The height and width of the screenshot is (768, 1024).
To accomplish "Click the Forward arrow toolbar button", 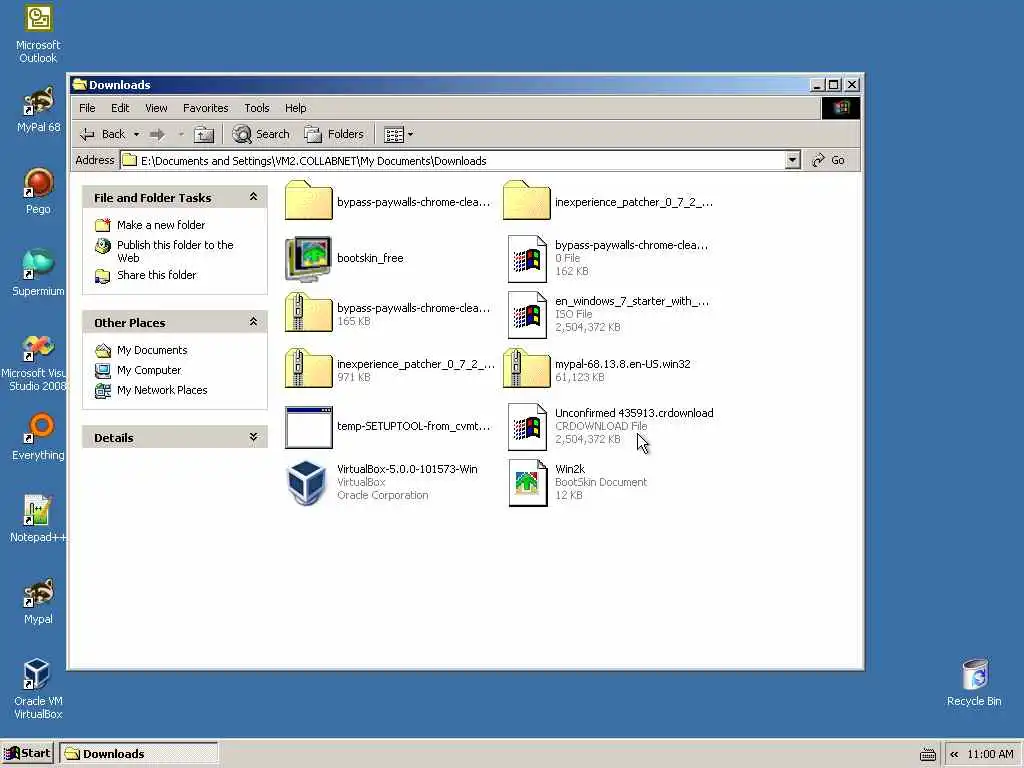I will [157, 135].
